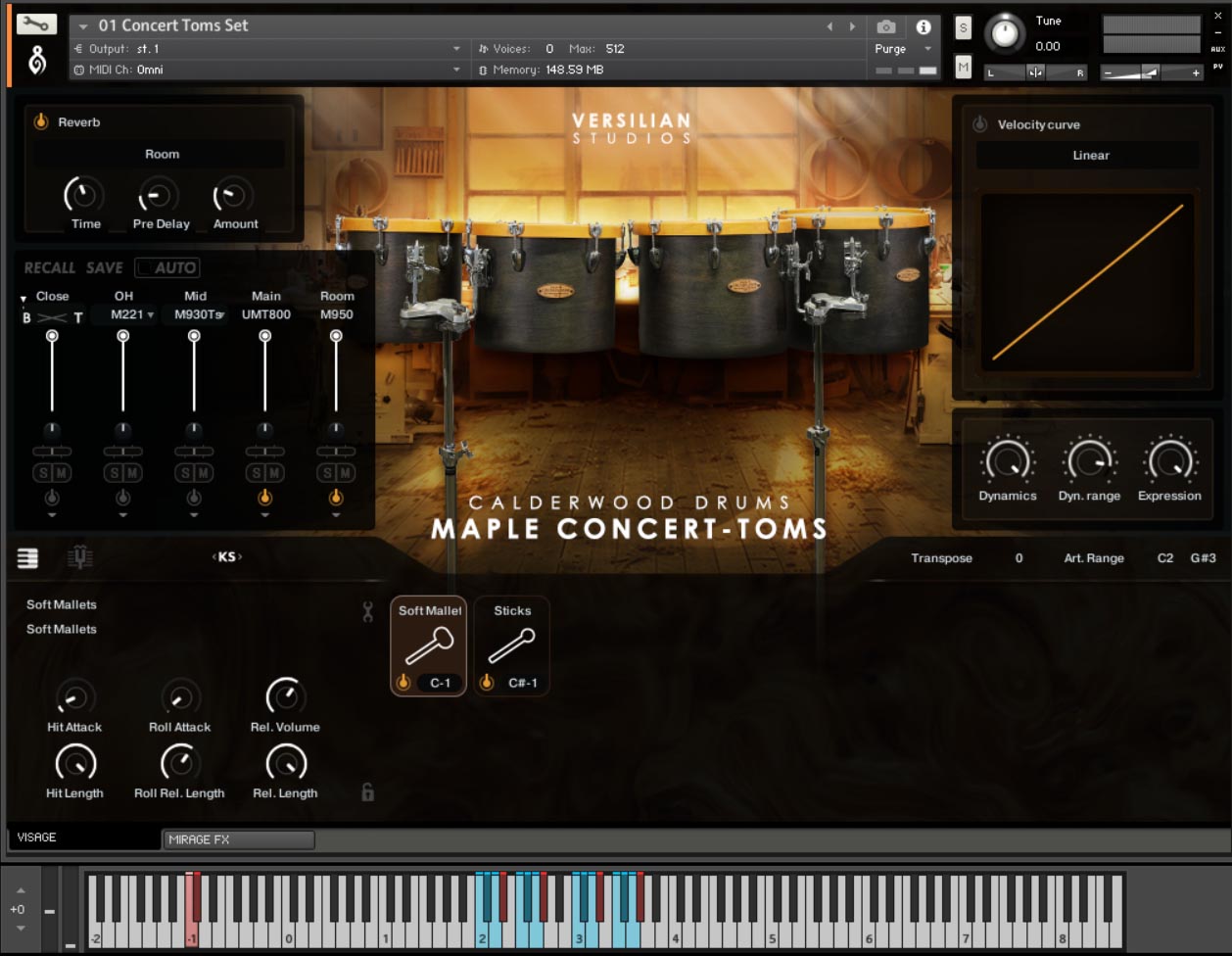This screenshot has height=956, width=1232.
Task: Toggle the Room mic power button
Action: (x=336, y=498)
